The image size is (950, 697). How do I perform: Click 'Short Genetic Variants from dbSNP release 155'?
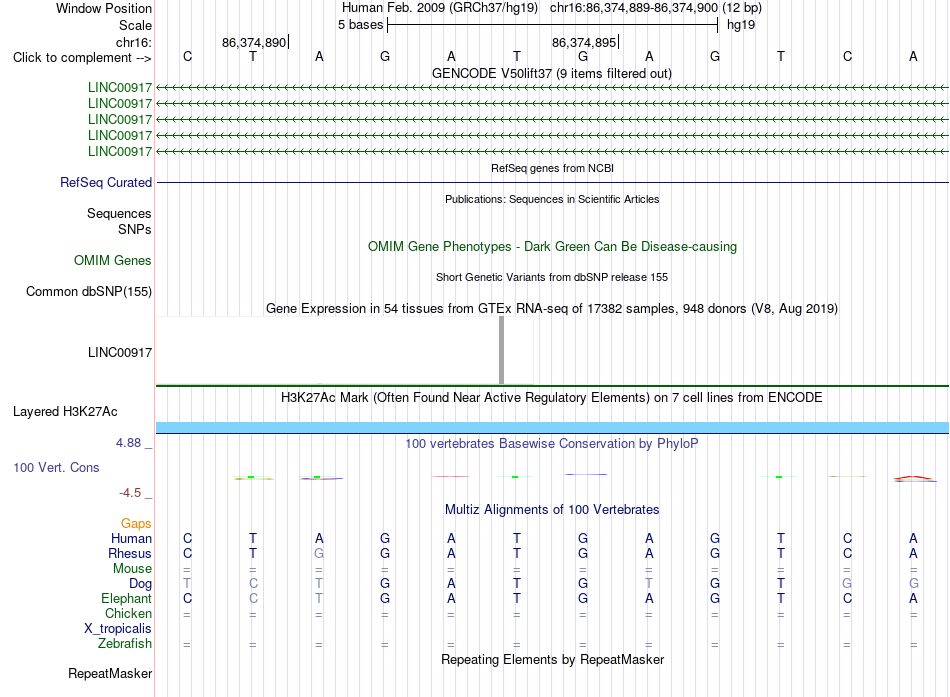click(x=552, y=277)
